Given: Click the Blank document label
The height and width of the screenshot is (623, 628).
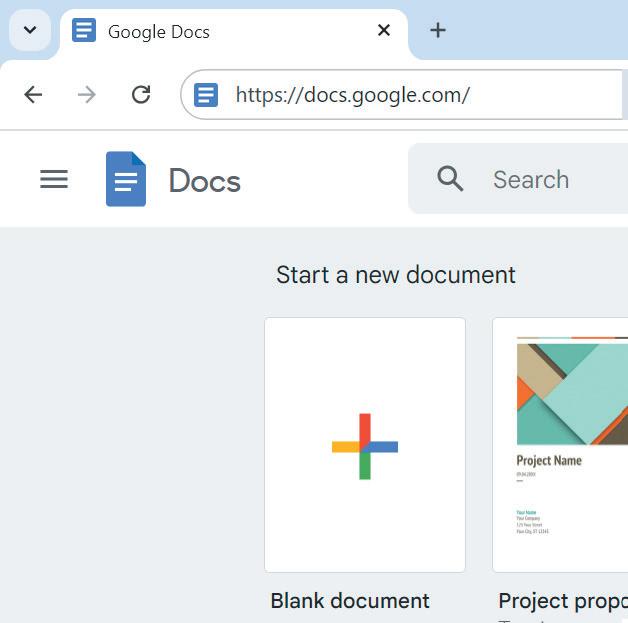Looking at the screenshot, I should pos(350,601).
